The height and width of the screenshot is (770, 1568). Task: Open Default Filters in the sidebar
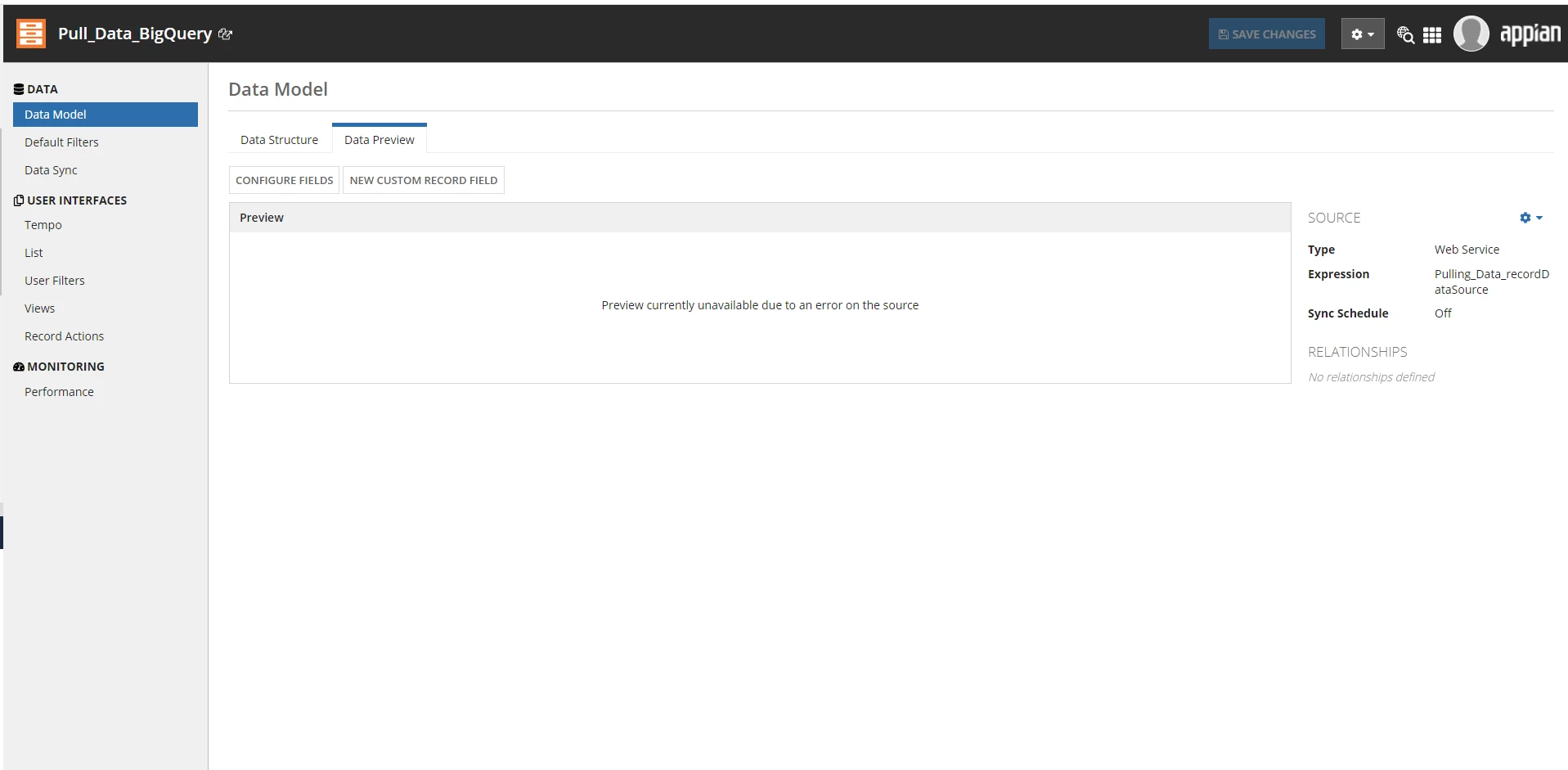[61, 142]
